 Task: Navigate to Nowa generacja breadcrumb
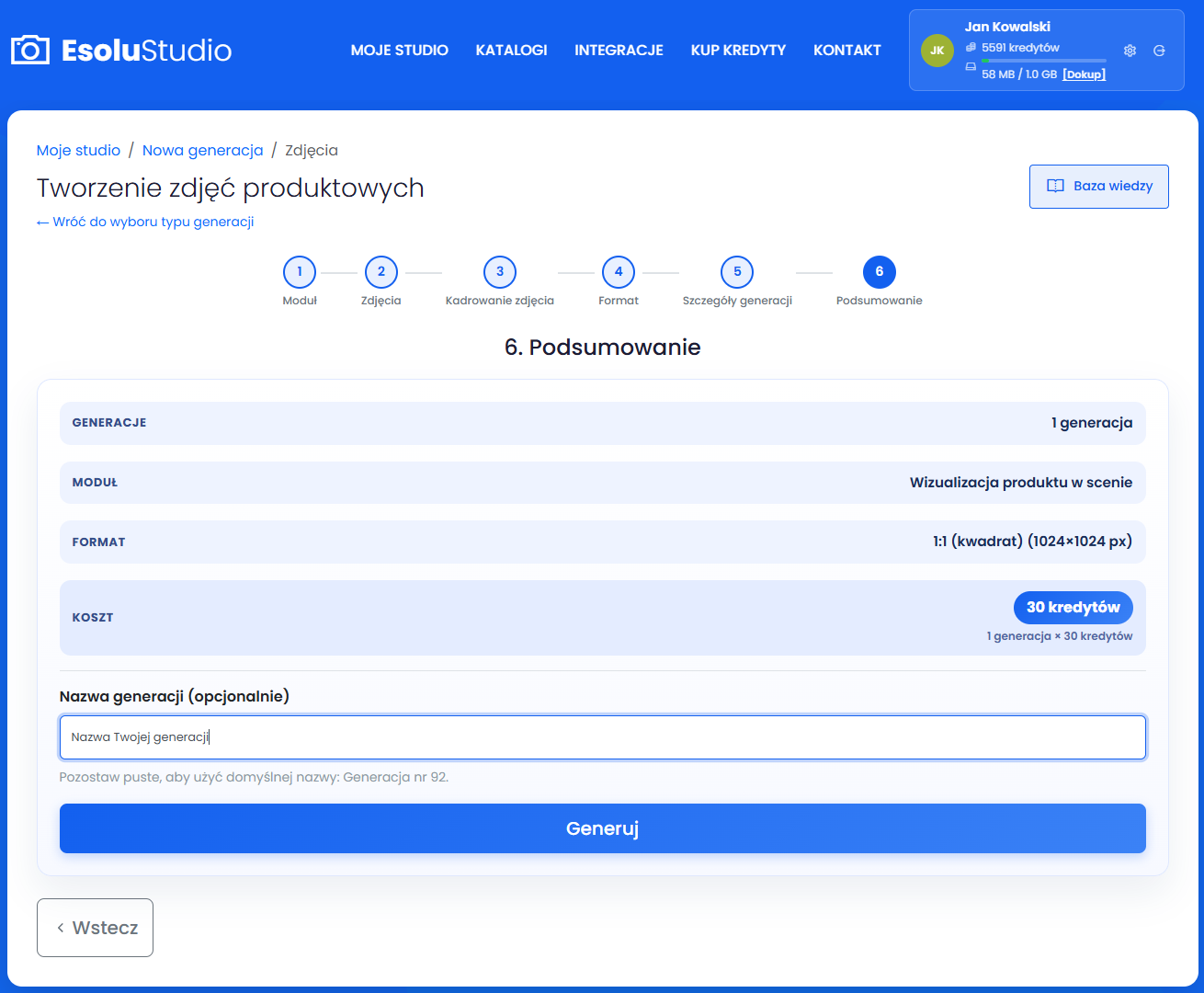click(x=203, y=150)
